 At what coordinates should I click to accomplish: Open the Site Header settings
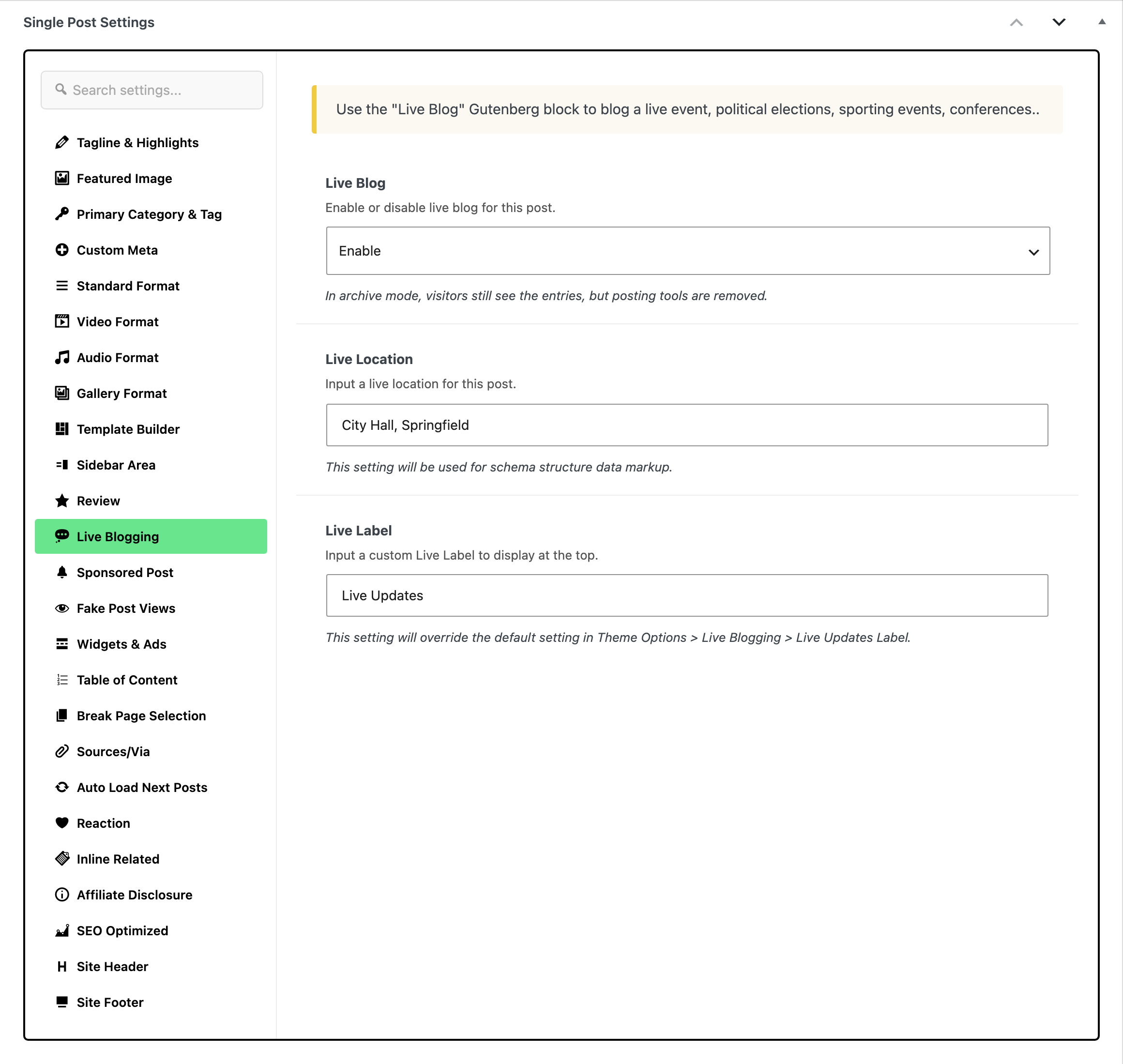point(151,966)
